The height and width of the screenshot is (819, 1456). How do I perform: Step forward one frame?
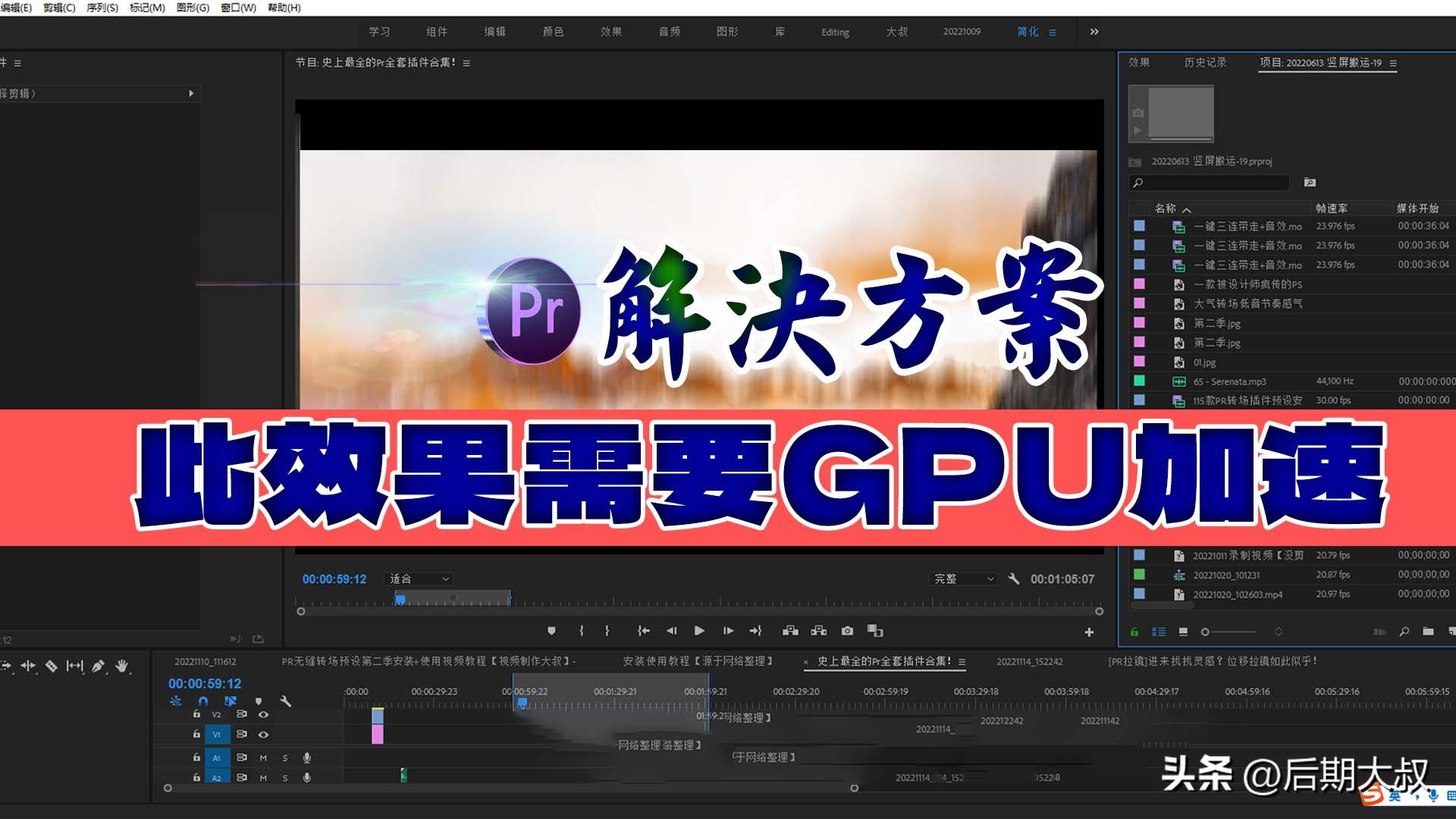(x=728, y=631)
